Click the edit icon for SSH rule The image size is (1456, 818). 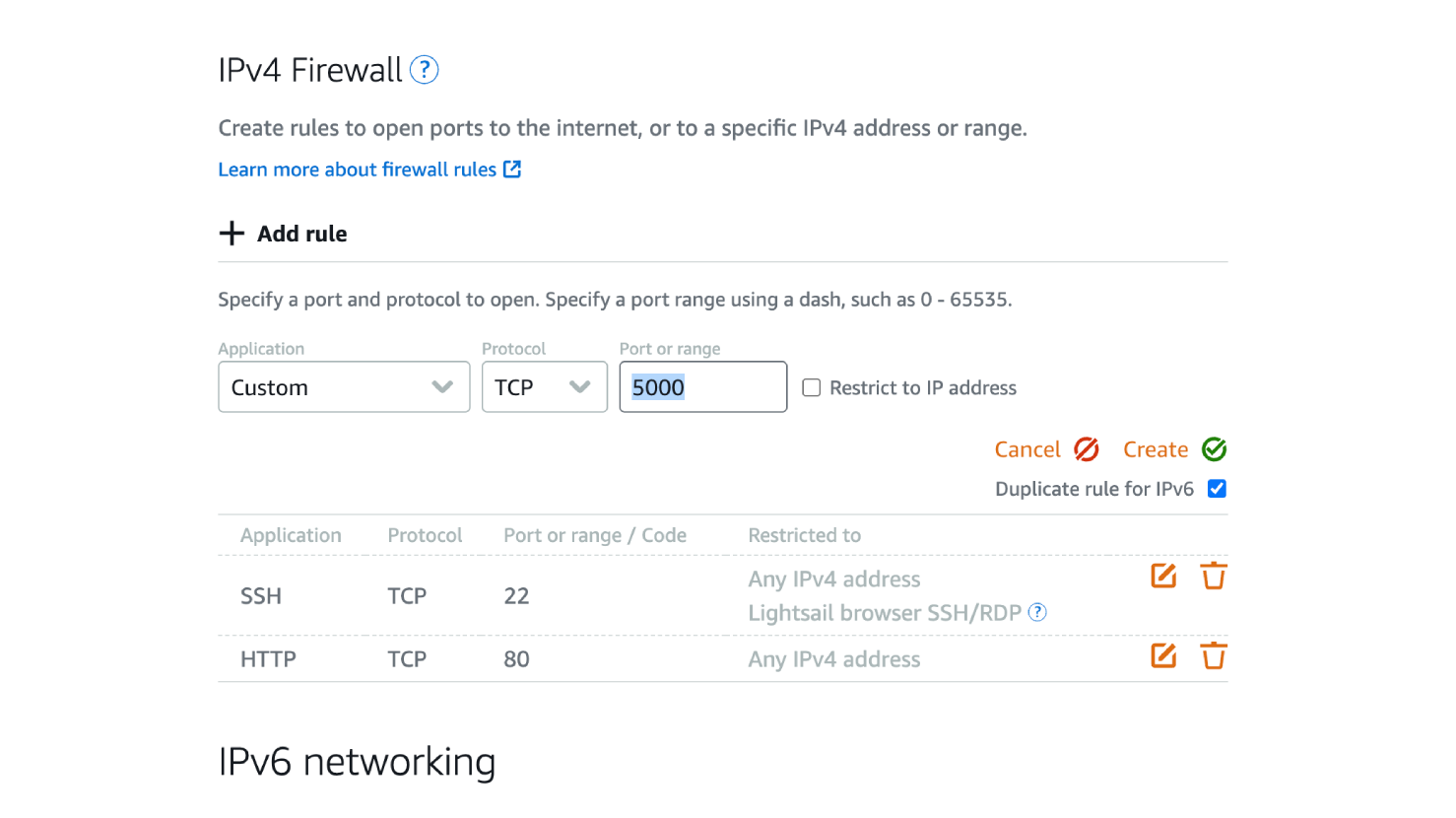point(1163,576)
